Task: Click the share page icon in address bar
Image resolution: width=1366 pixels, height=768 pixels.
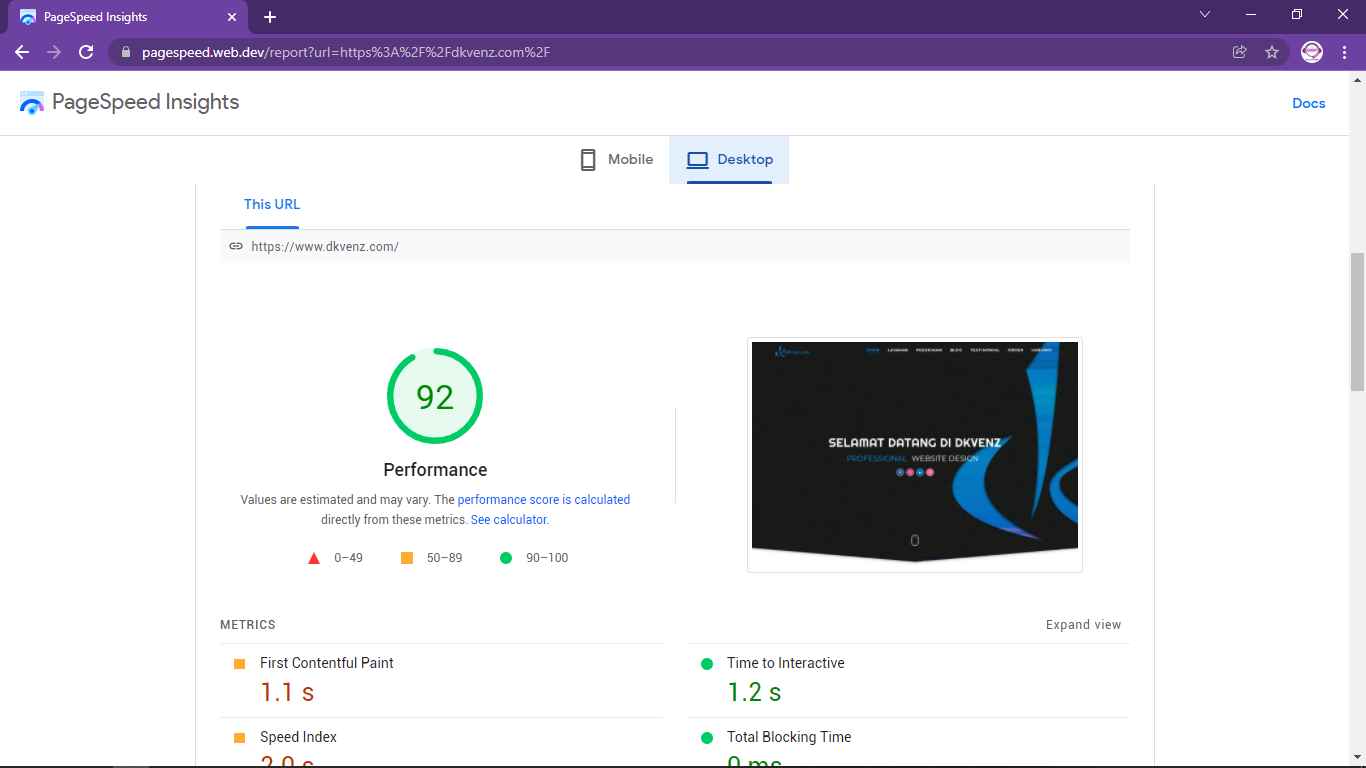Action: (1240, 52)
